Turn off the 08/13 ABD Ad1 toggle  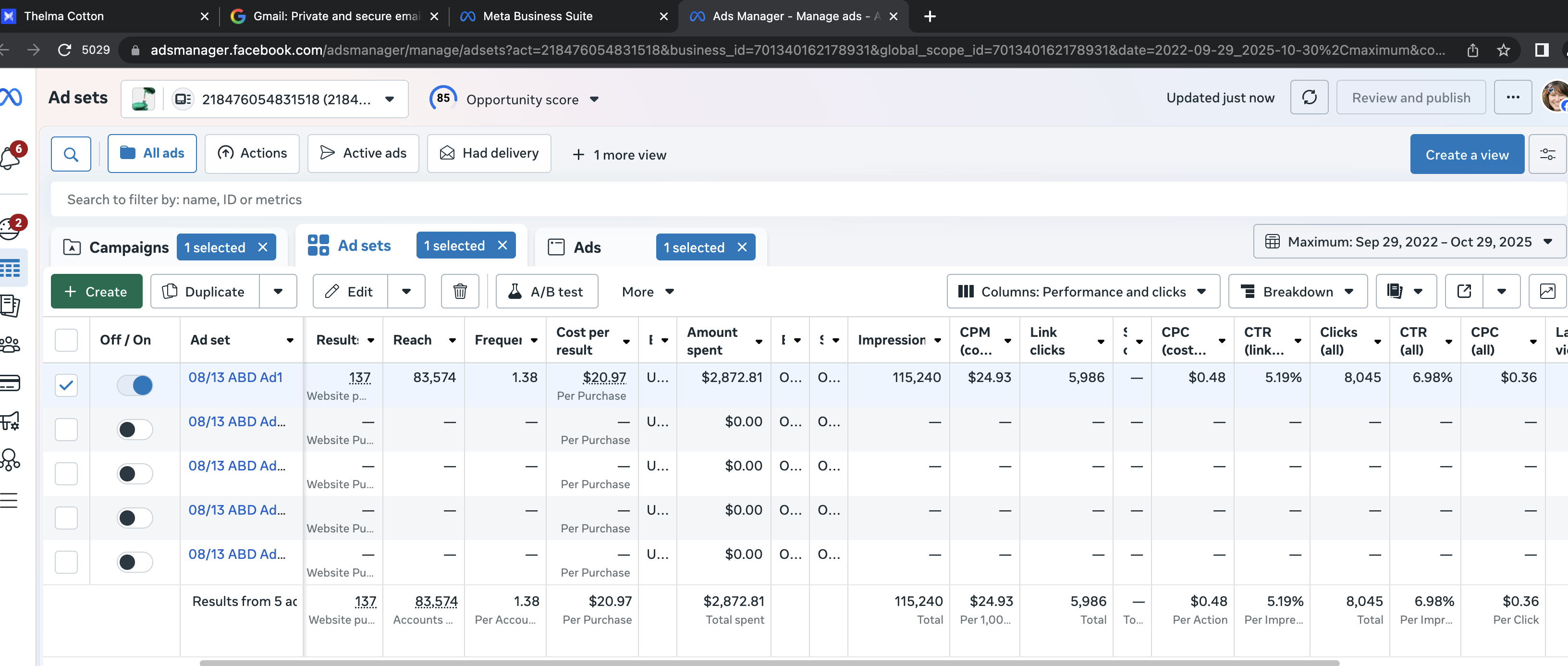tap(135, 385)
